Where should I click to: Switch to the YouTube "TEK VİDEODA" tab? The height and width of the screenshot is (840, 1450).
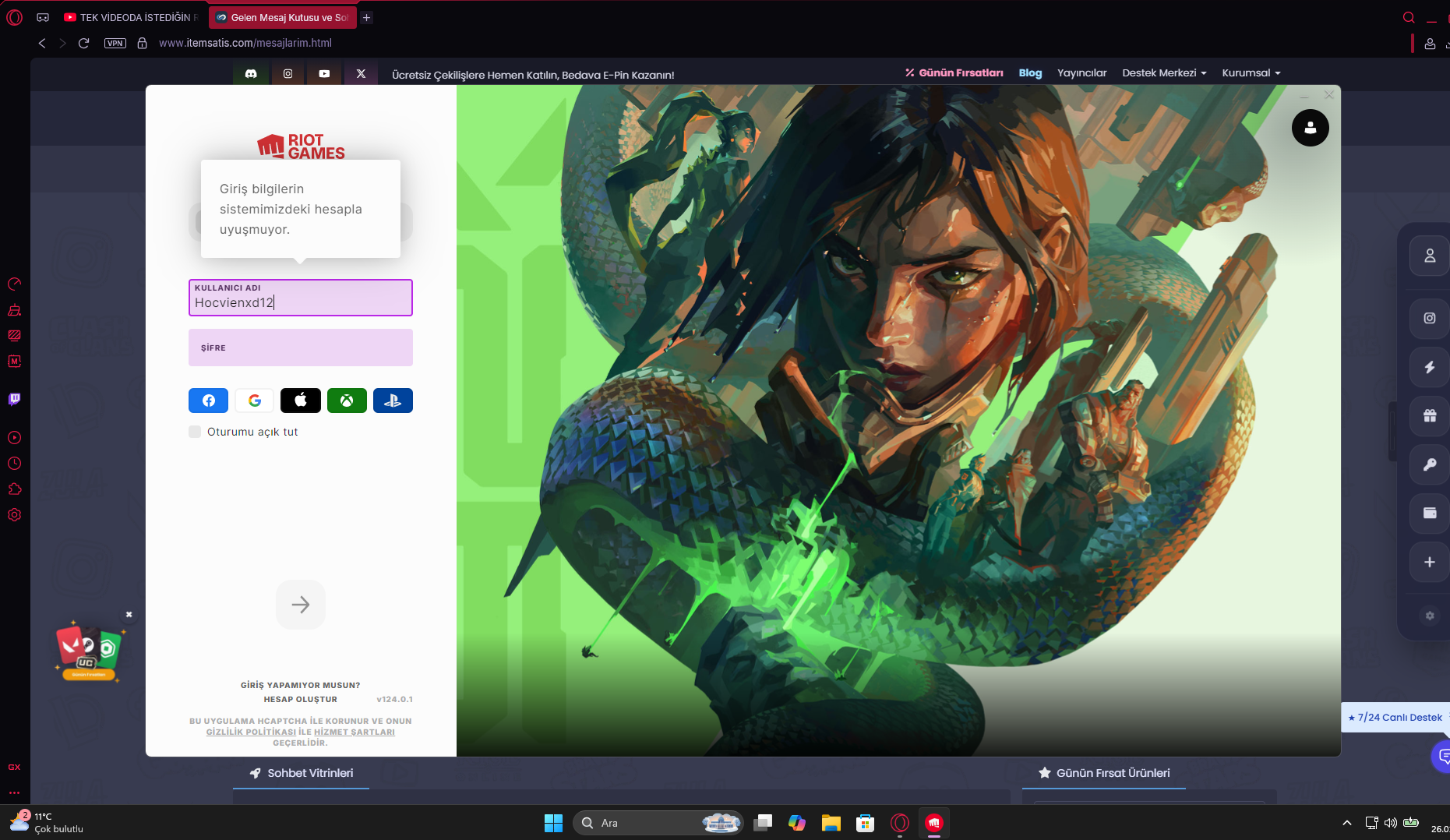(x=132, y=17)
